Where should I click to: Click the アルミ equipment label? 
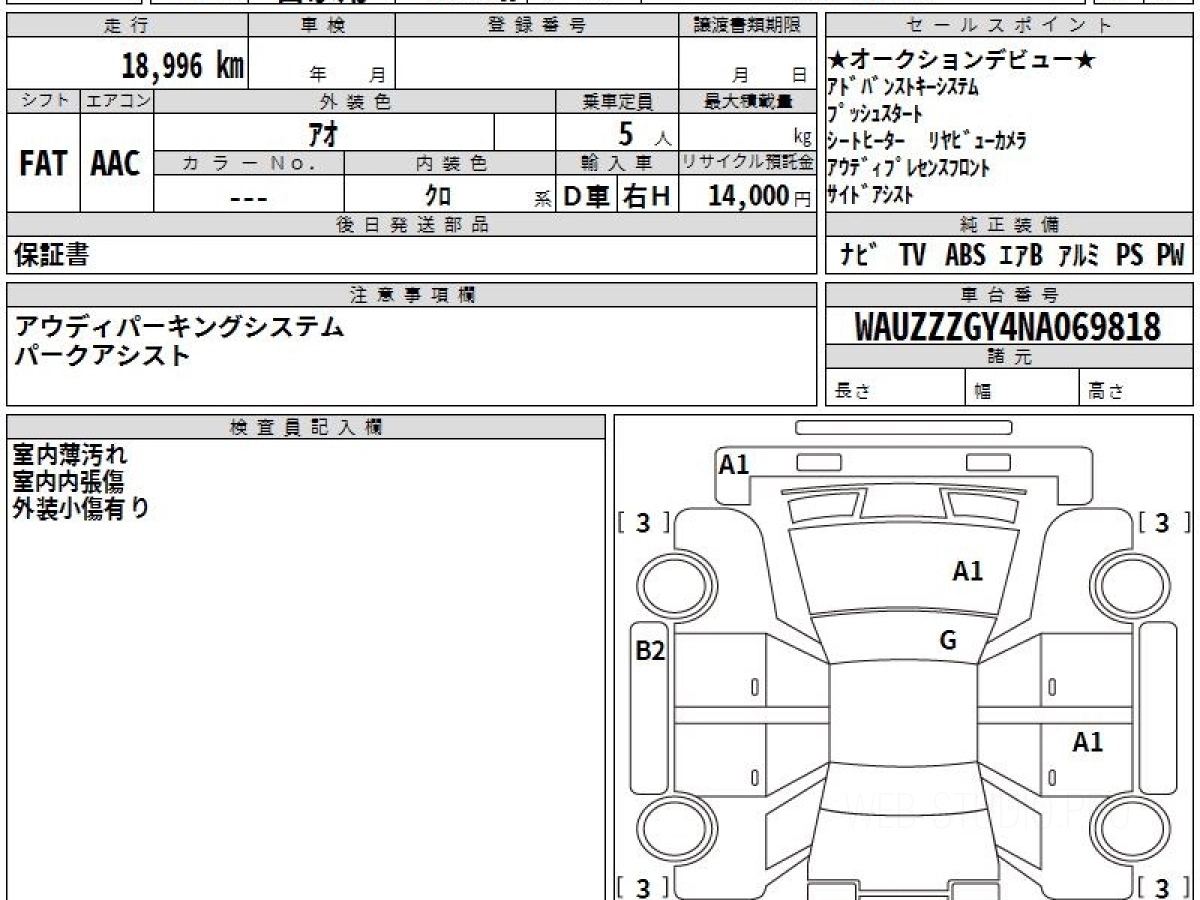coord(1079,256)
